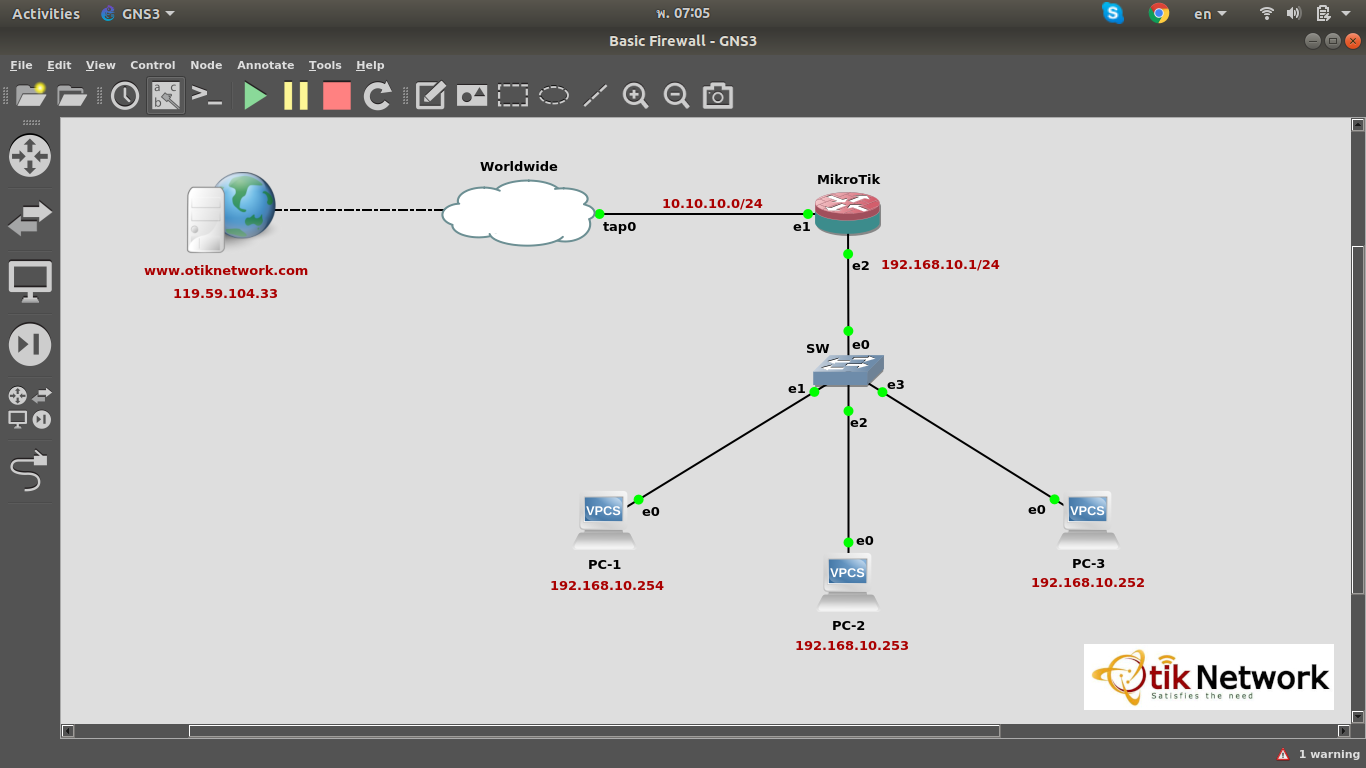Image resolution: width=1366 pixels, height=768 pixels.
Task: Select the Worldwide cloud node
Action: pos(519,213)
